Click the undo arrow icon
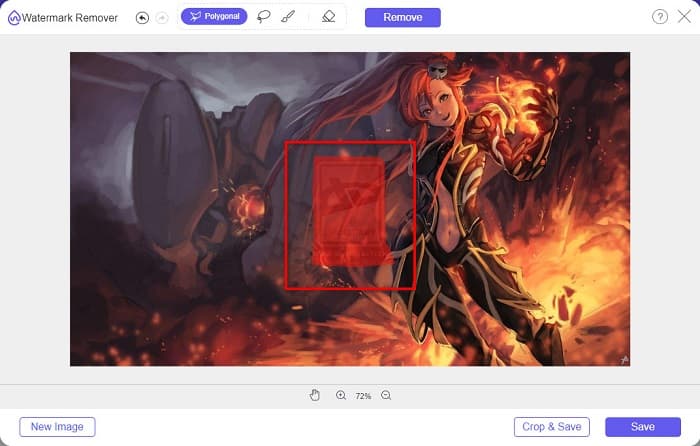 click(142, 18)
